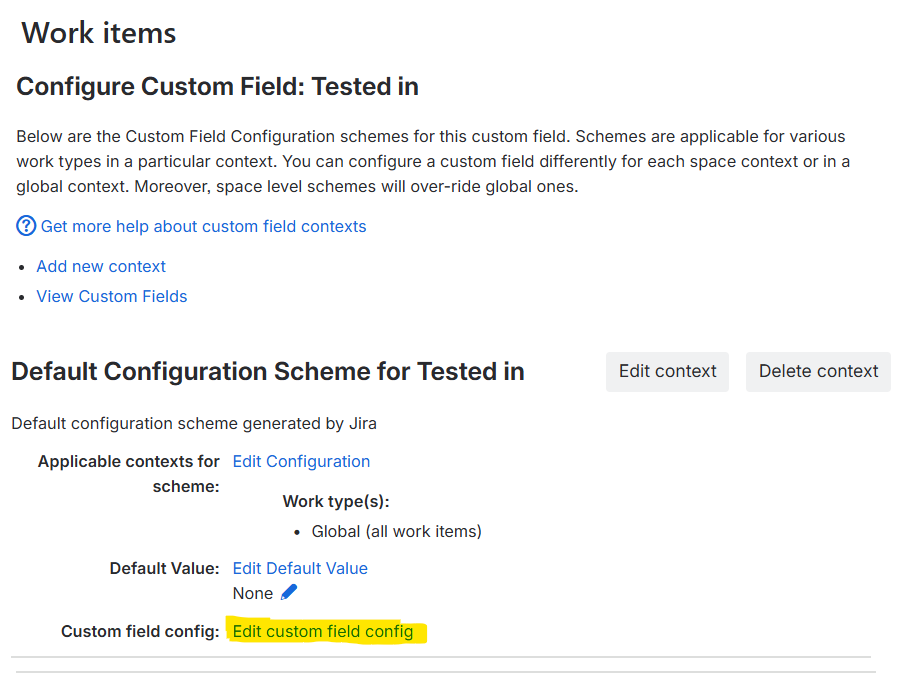This screenshot has width=918, height=683.
Task: Click the Applicable contexts for scheme label
Action: [128, 473]
